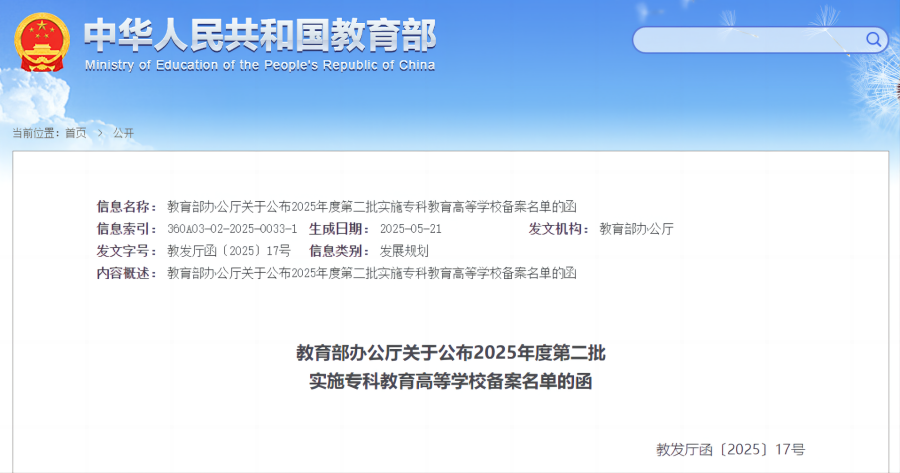Click the breadcrumb arrow separator after 首页

[100, 133]
